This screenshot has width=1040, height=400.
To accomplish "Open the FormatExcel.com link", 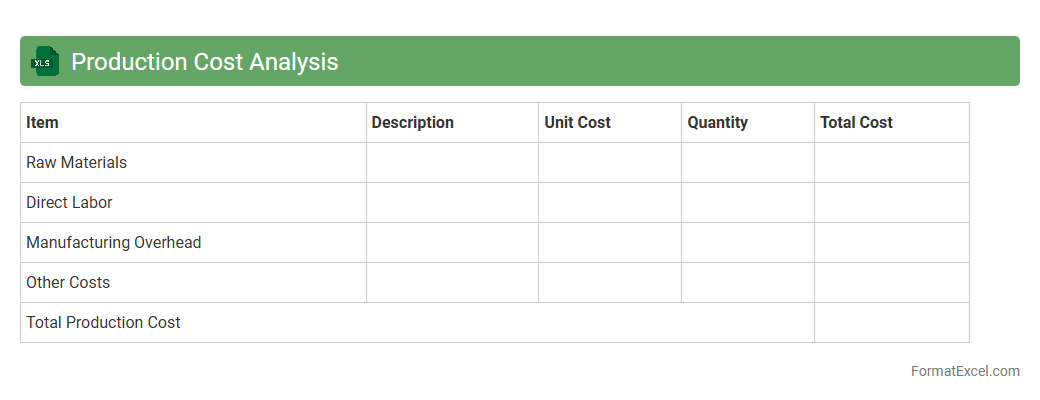I will click(964, 371).
